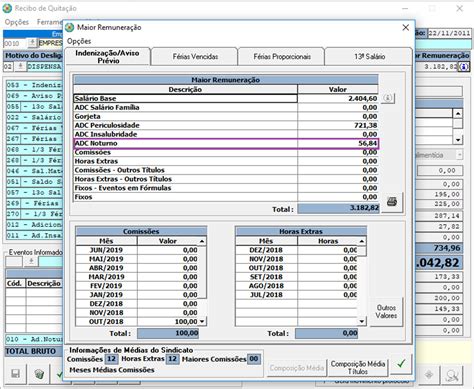Click Mês header in Comissões table
Screen dimensions: 474x389
click(106, 241)
